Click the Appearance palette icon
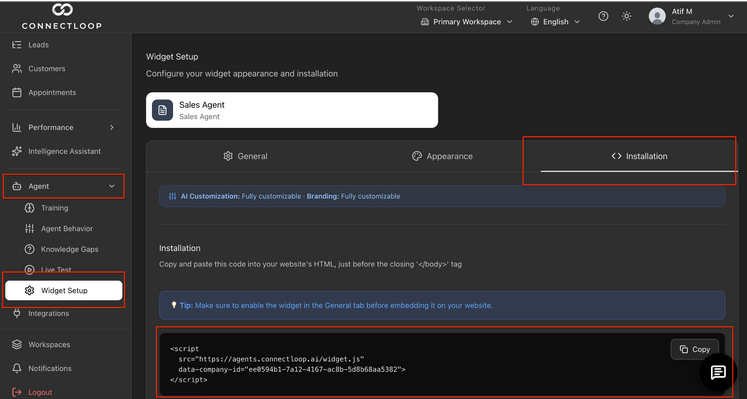This screenshot has width=747, height=399. pyautogui.click(x=417, y=156)
